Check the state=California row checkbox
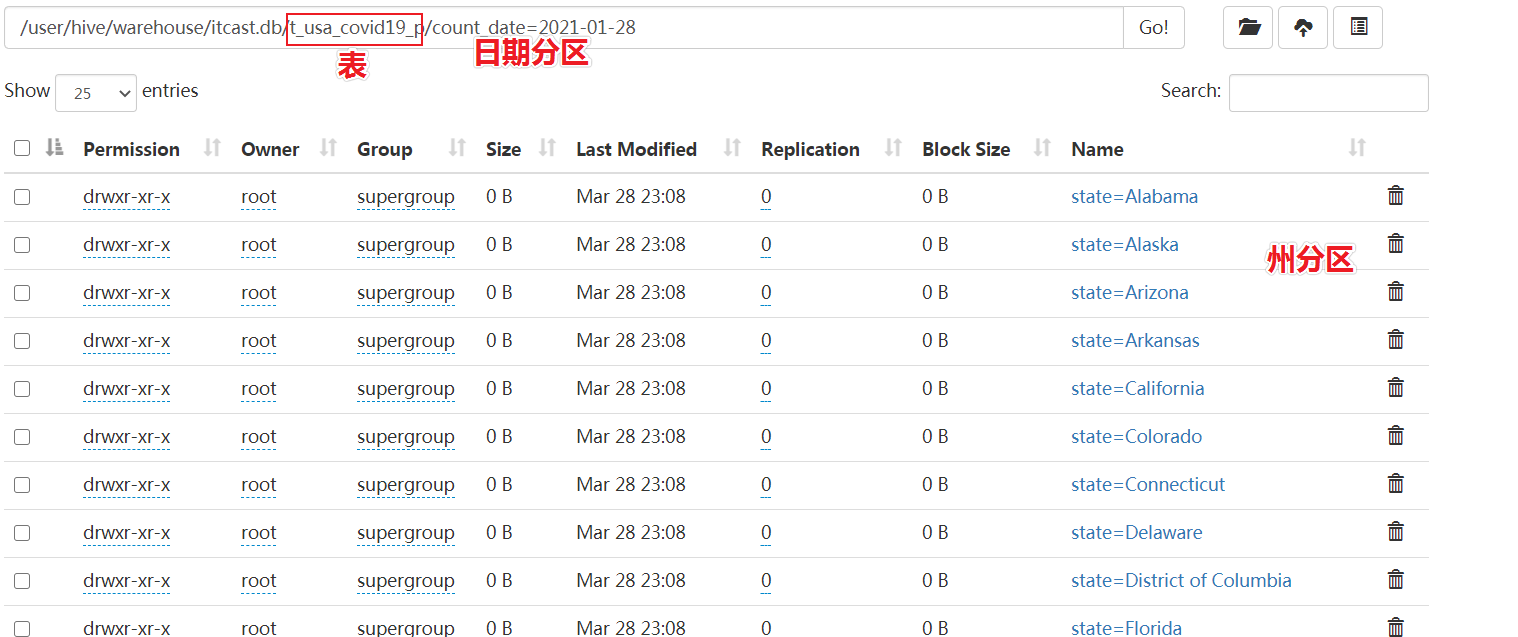Screen dimensions: 1518x637 click(22, 389)
